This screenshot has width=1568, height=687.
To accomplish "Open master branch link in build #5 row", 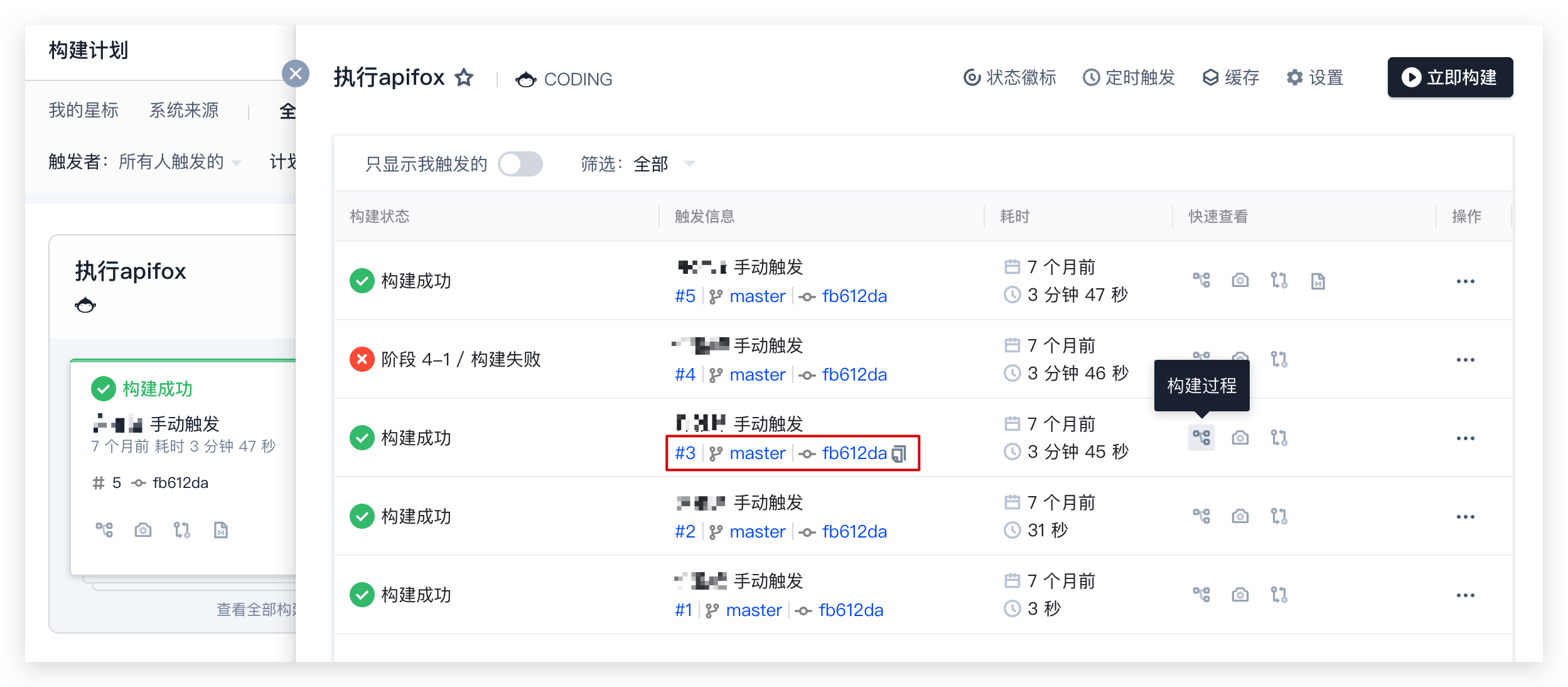I will point(758,296).
